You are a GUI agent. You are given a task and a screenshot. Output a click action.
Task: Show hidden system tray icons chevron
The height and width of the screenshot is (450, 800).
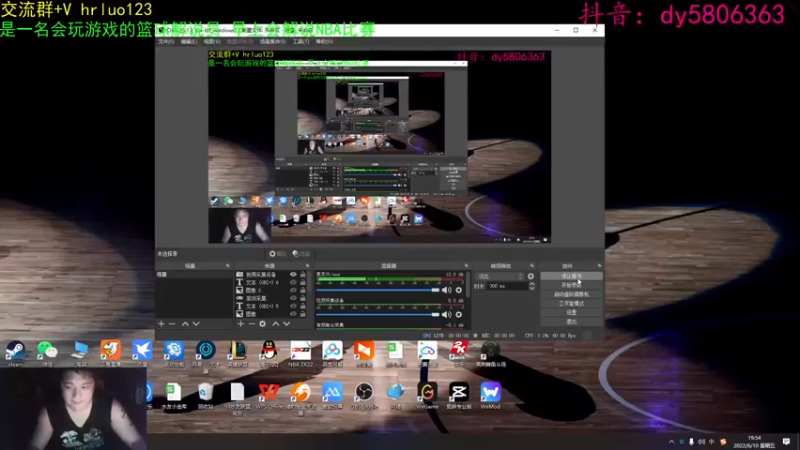tap(671, 442)
